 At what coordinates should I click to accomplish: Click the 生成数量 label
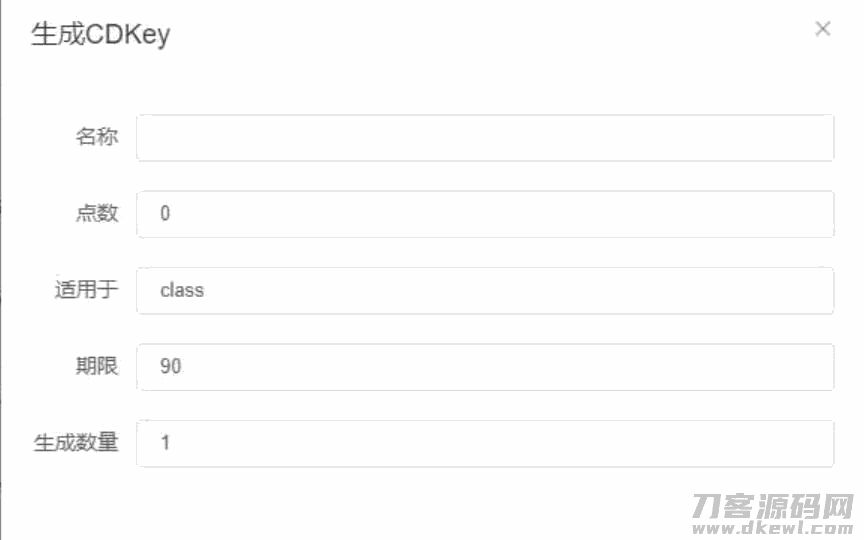76,443
